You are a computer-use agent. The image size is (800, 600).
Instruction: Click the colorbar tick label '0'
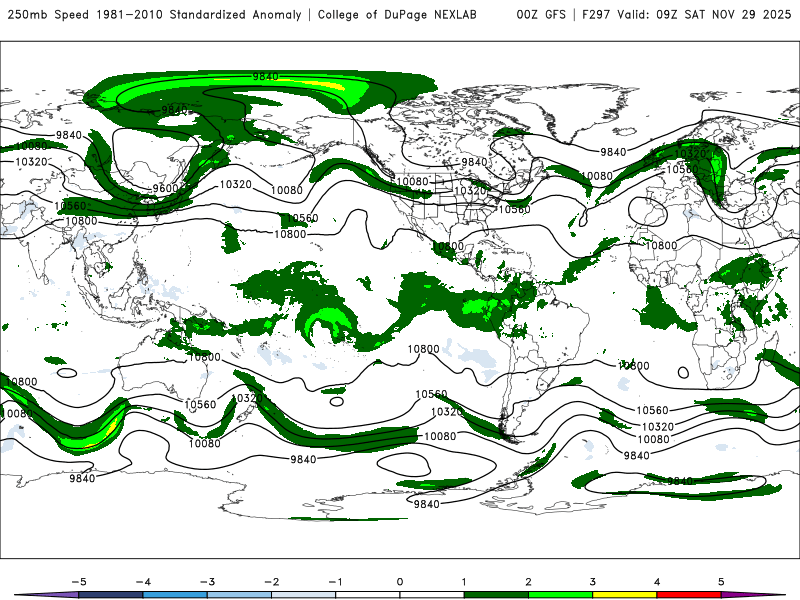(400, 582)
